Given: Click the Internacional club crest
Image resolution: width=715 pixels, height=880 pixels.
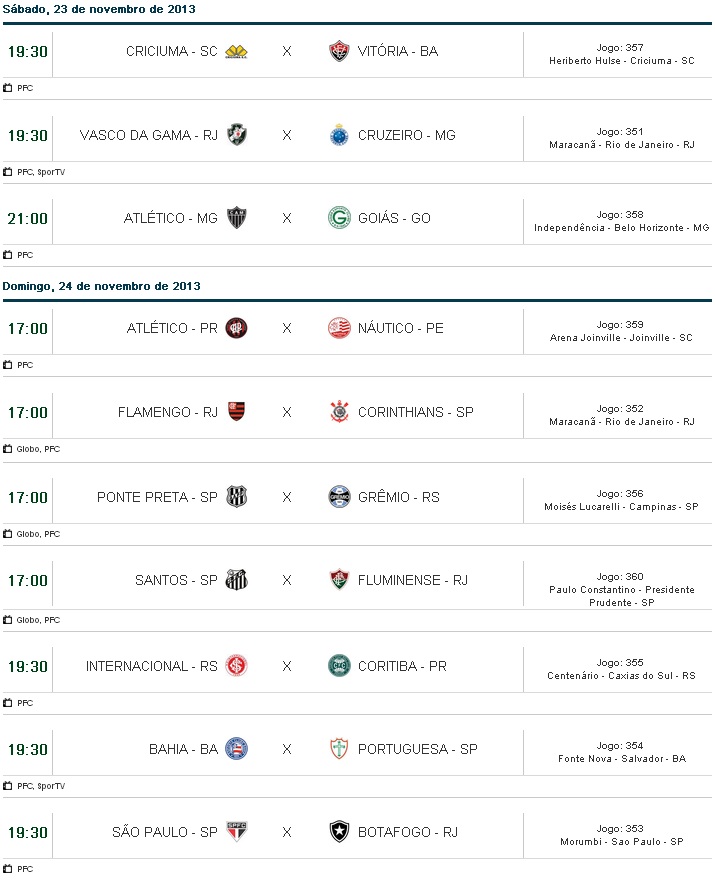Looking at the screenshot, I should [236, 666].
